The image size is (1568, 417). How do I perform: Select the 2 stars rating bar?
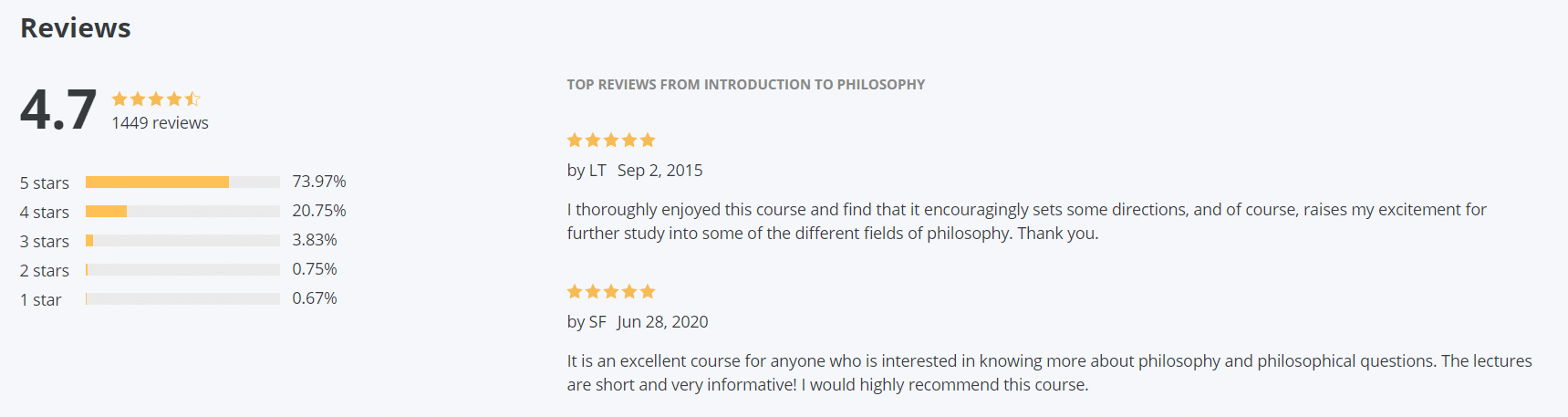coord(182,269)
